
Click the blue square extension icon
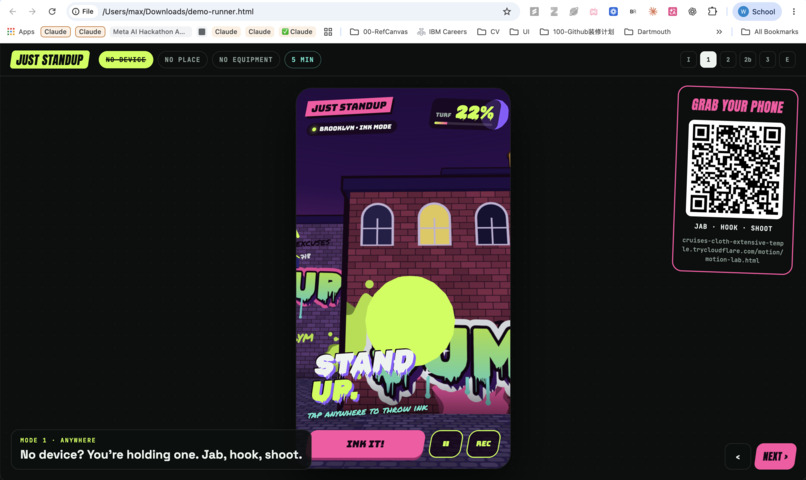(x=613, y=11)
